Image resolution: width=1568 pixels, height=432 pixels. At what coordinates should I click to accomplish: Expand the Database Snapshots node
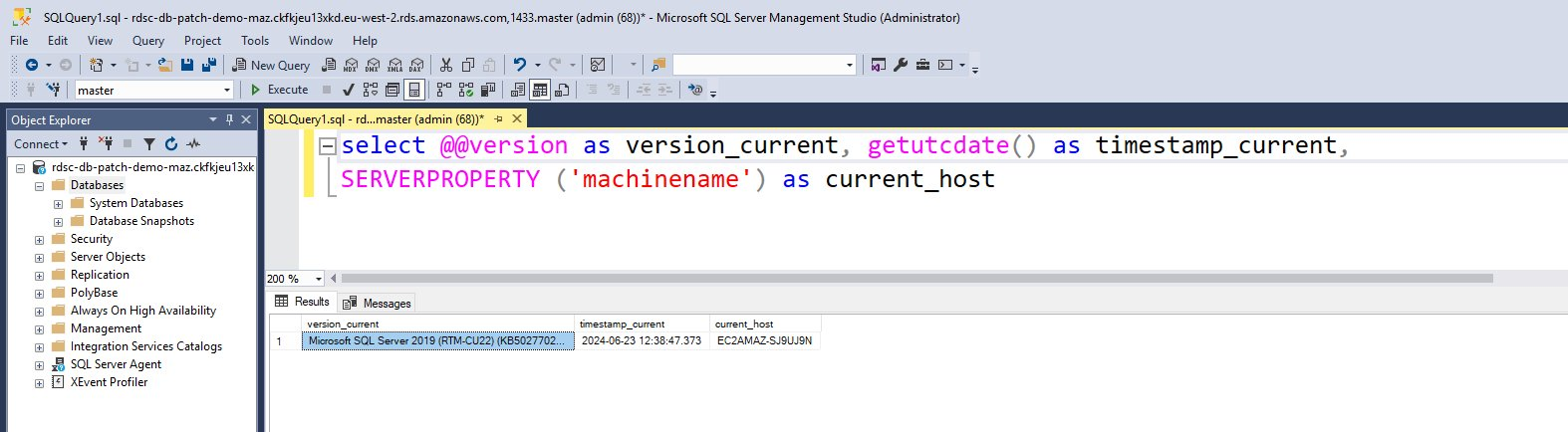pos(58,221)
